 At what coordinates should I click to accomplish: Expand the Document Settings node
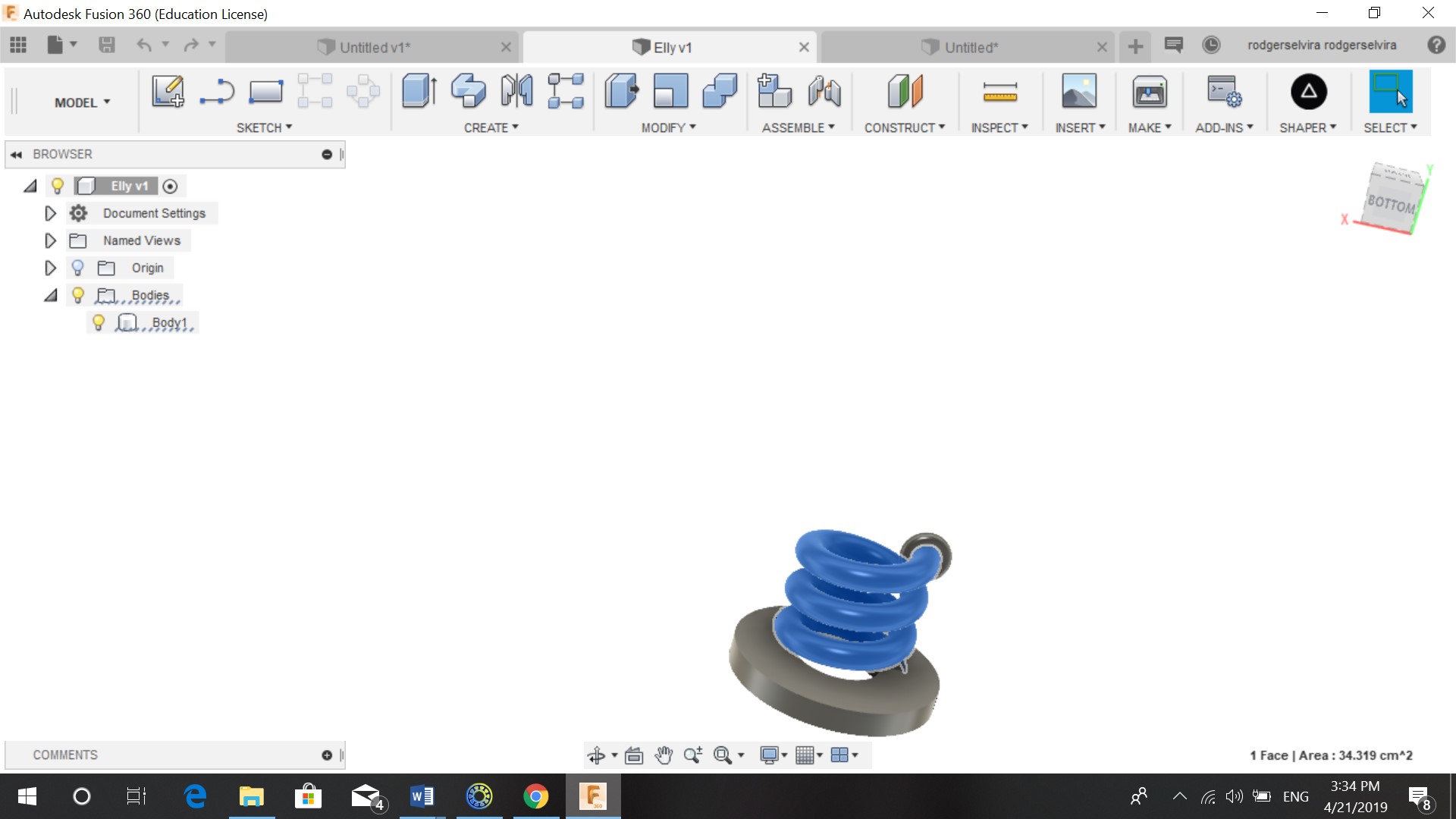(50, 214)
